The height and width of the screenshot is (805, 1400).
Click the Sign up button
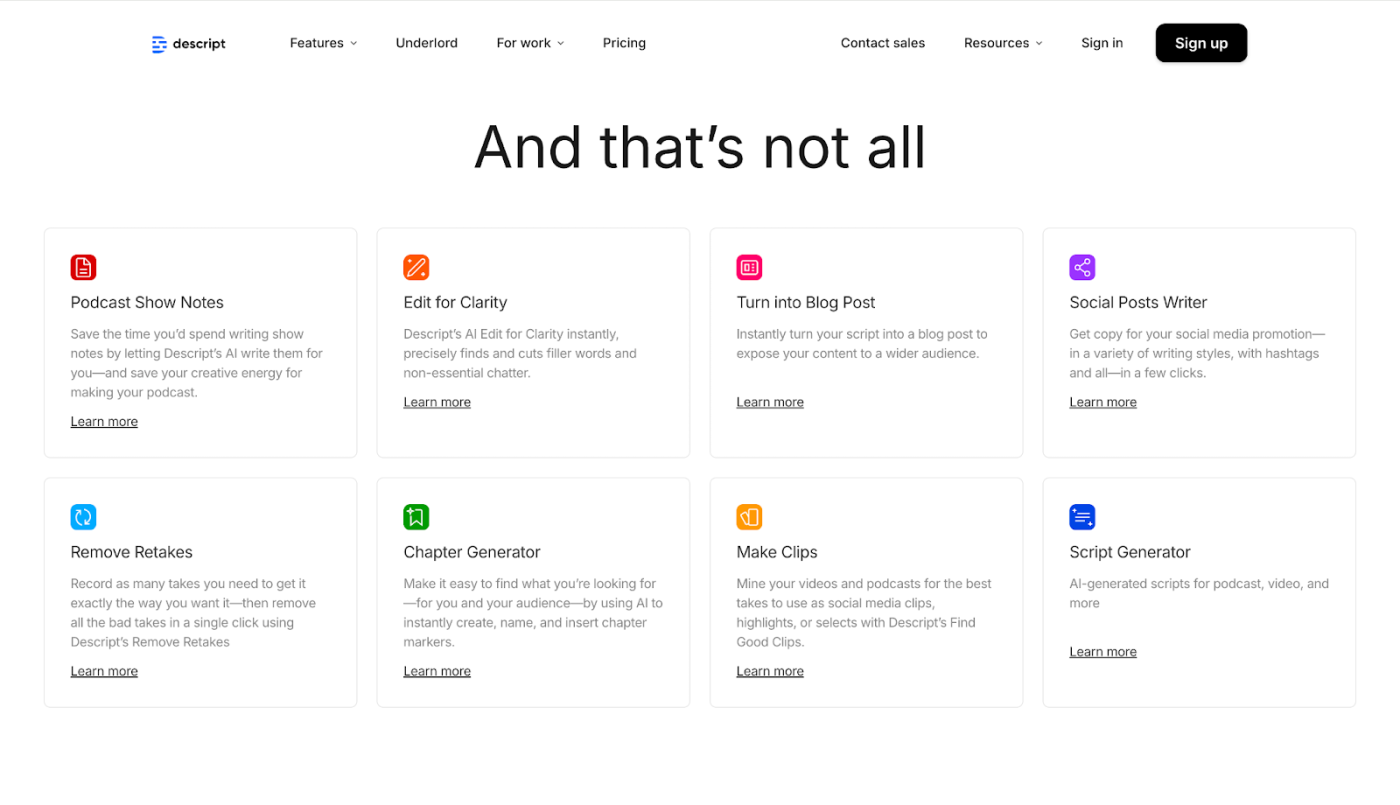[x=1200, y=43]
